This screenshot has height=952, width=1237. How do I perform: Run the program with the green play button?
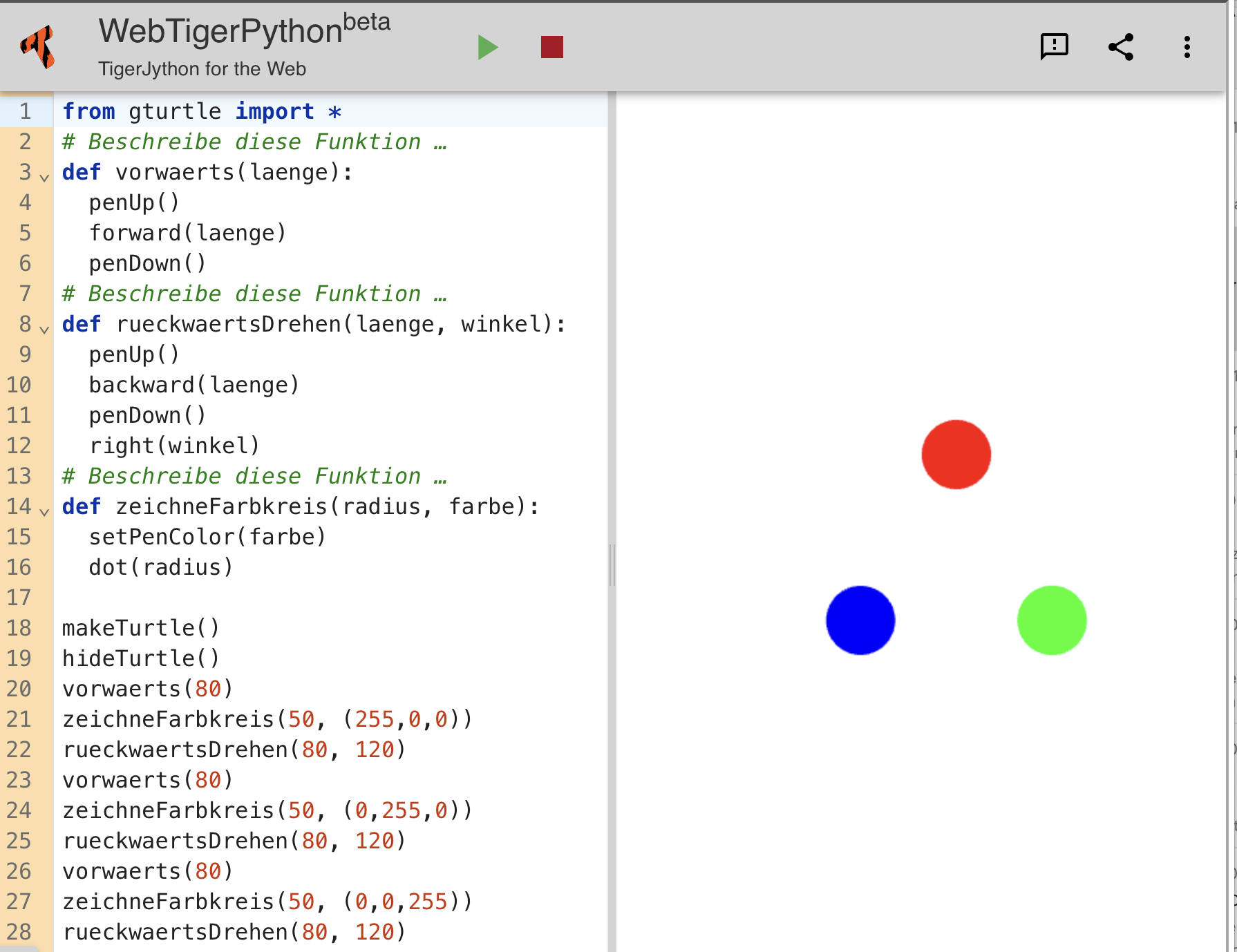point(488,48)
